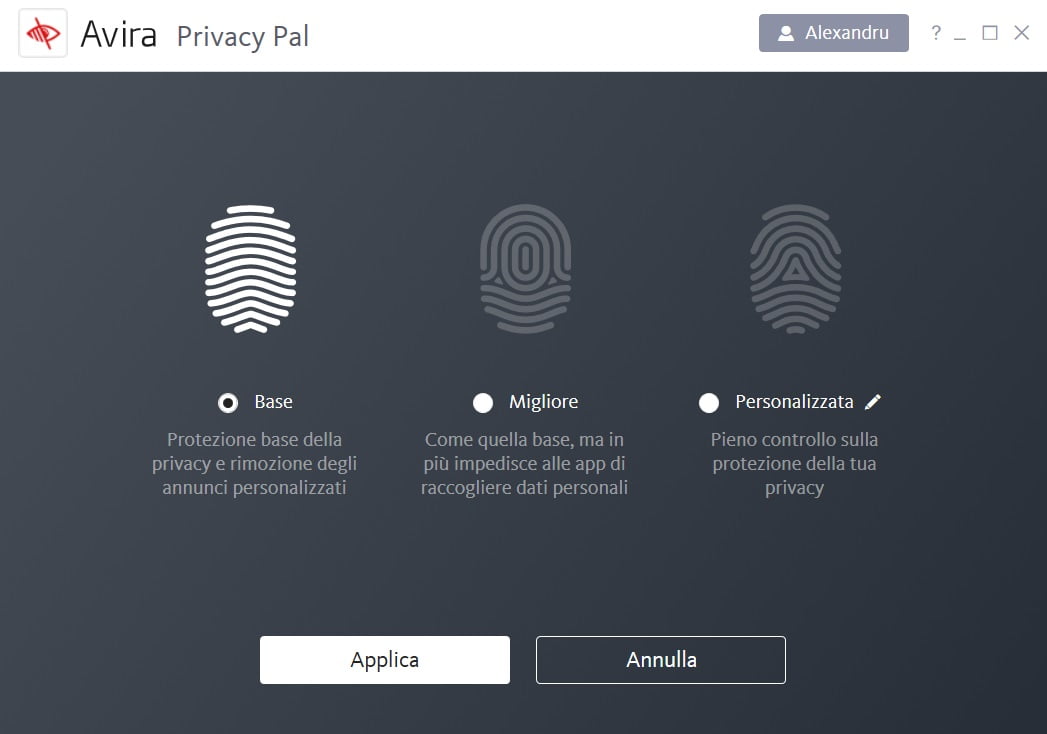This screenshot has width=1047, height=734.
Task: Choose the Personalizzata radio button
Action: [708, 403]
